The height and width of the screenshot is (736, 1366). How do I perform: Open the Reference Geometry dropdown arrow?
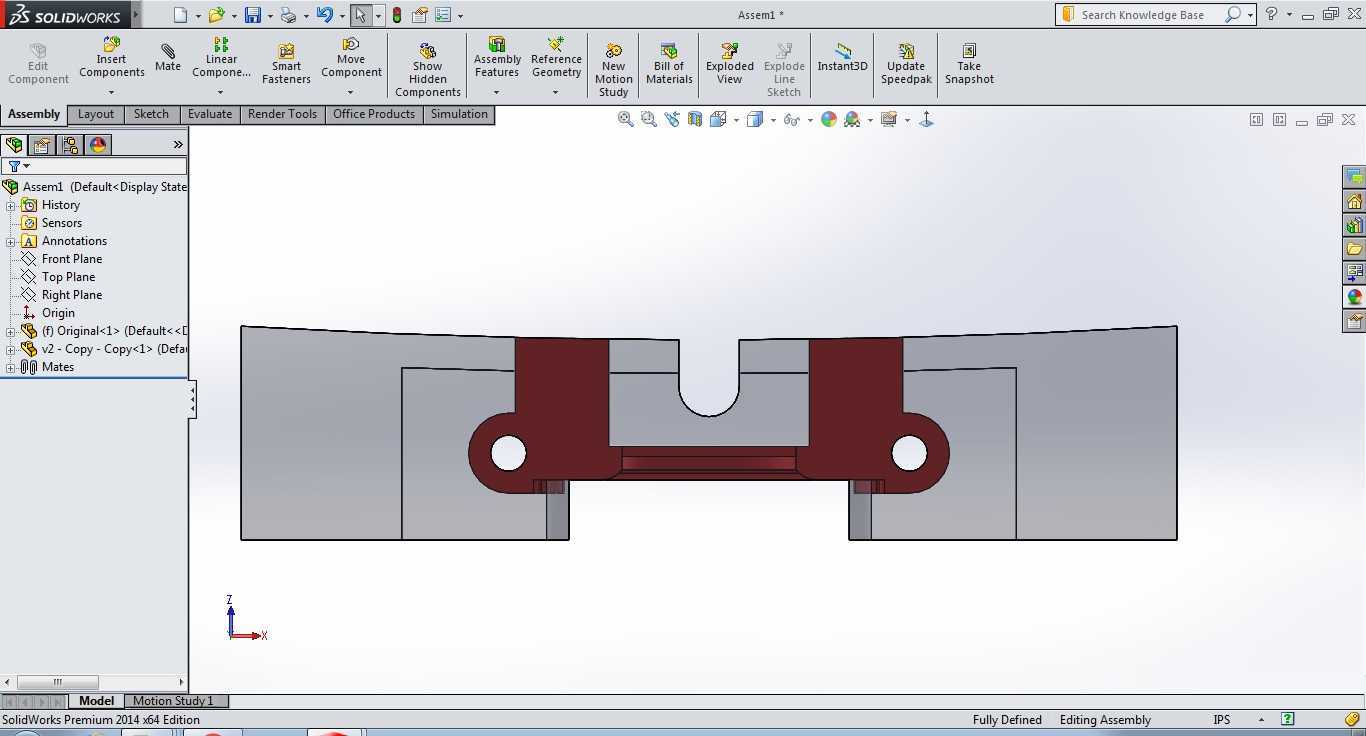click(x=556, y=93)
